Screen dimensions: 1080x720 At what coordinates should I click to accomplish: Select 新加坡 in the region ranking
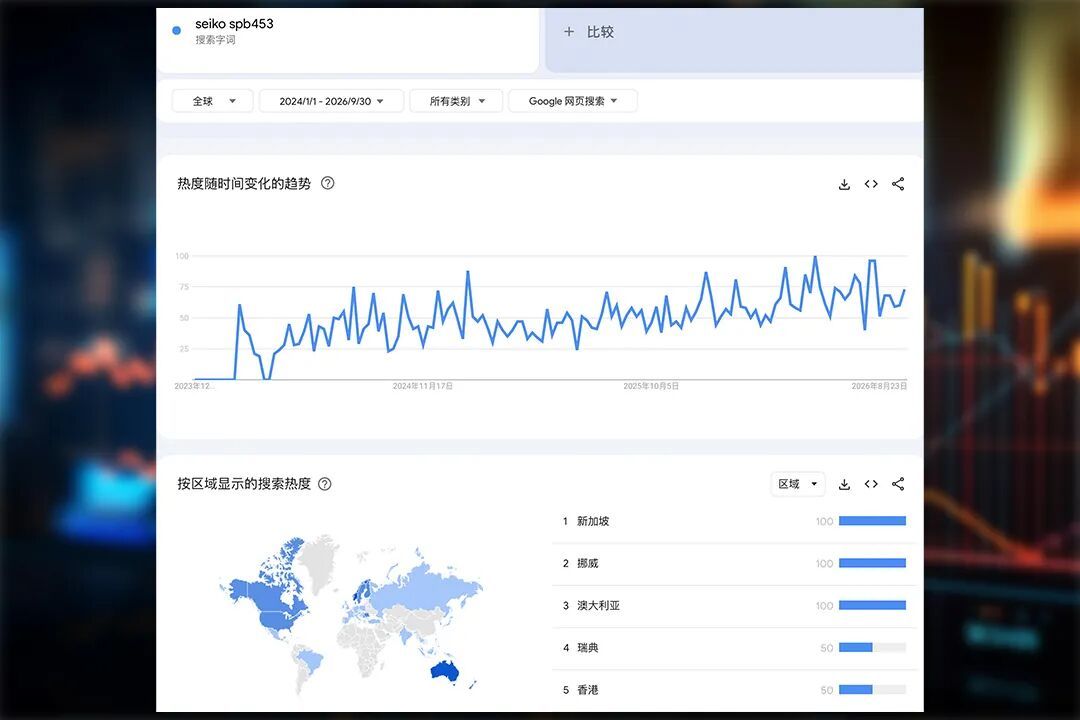(x=593, y=521)
